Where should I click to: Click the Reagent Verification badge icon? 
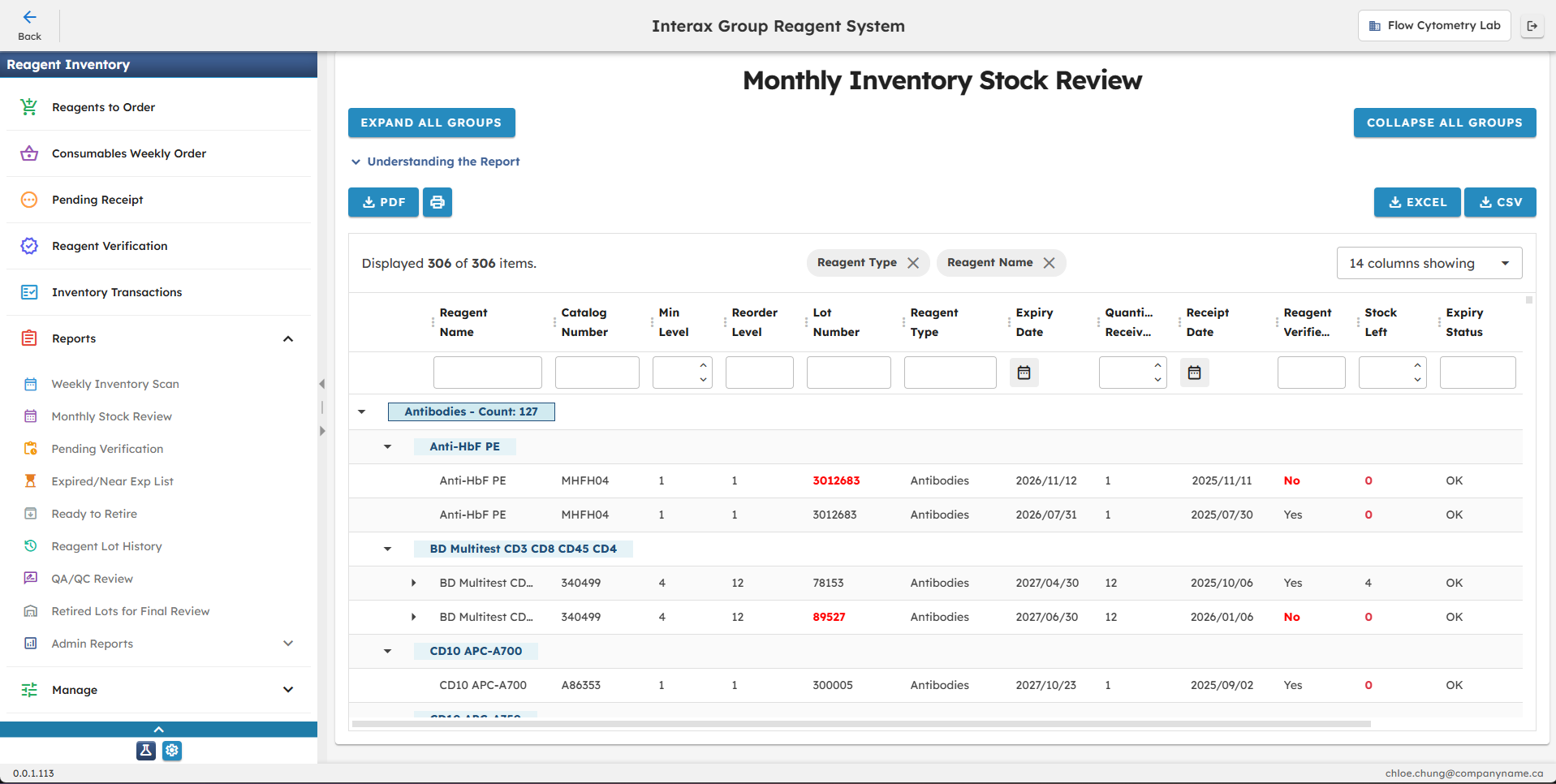pyautogui.click(x=29, y=246)
